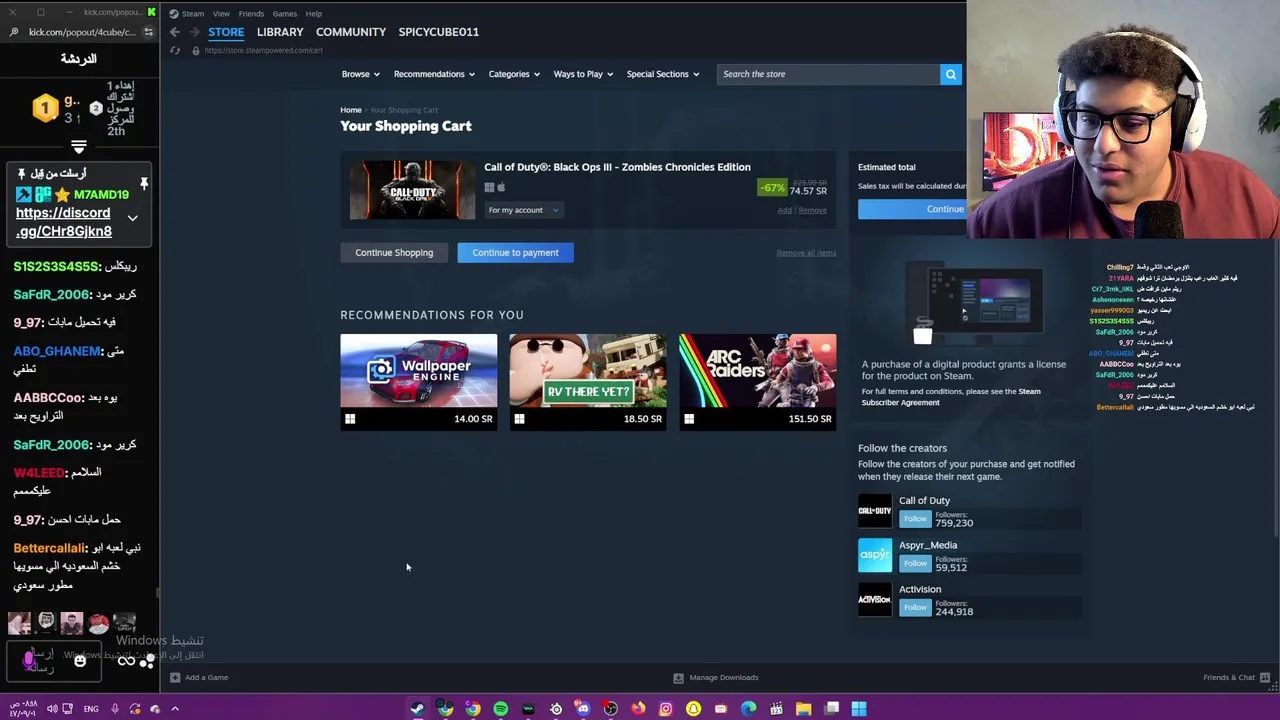Unpin the pinned Kick chat message
This screenshot has width=1280, height=720.
pos(144,183)
